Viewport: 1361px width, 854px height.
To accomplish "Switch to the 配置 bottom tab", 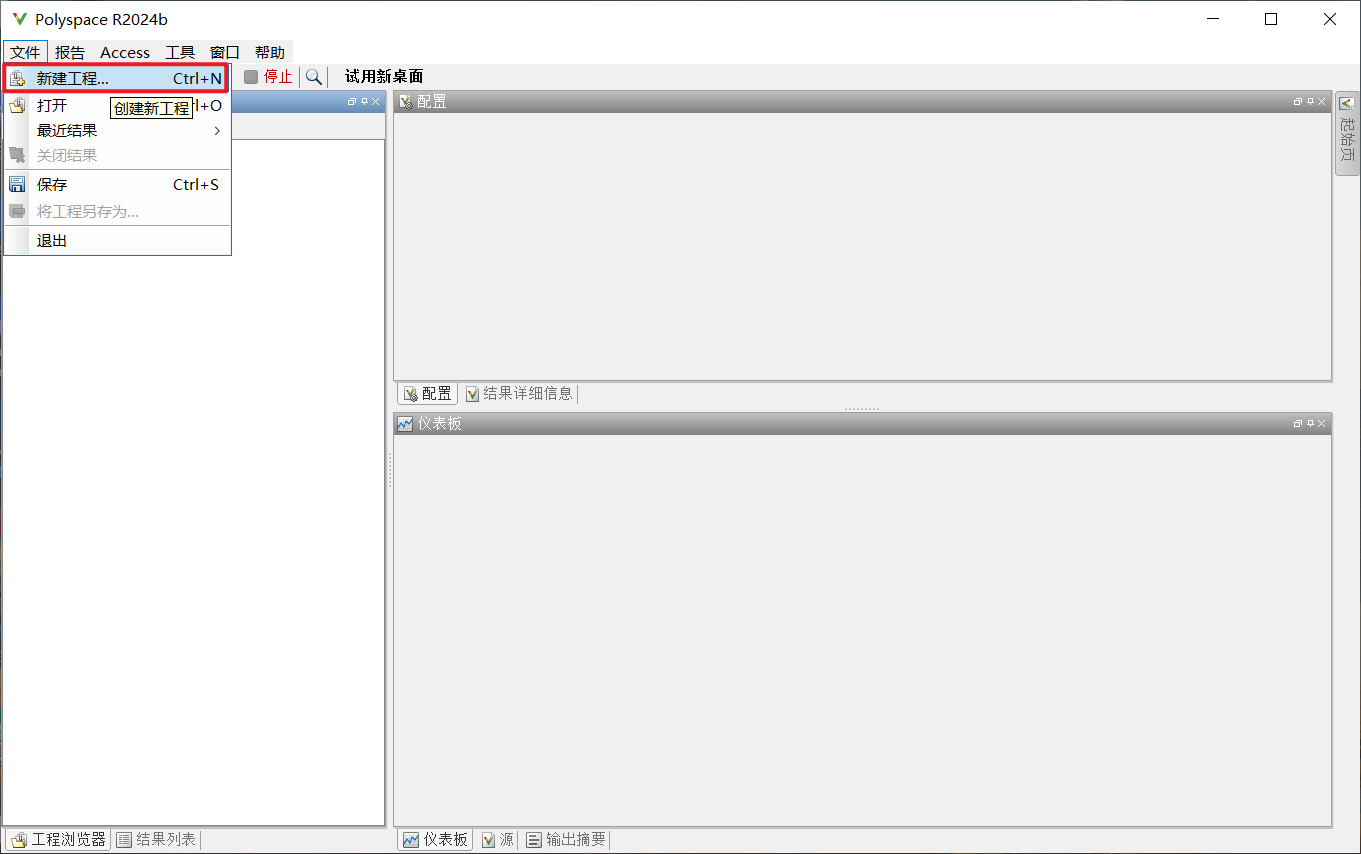I will tap(427, 394).
